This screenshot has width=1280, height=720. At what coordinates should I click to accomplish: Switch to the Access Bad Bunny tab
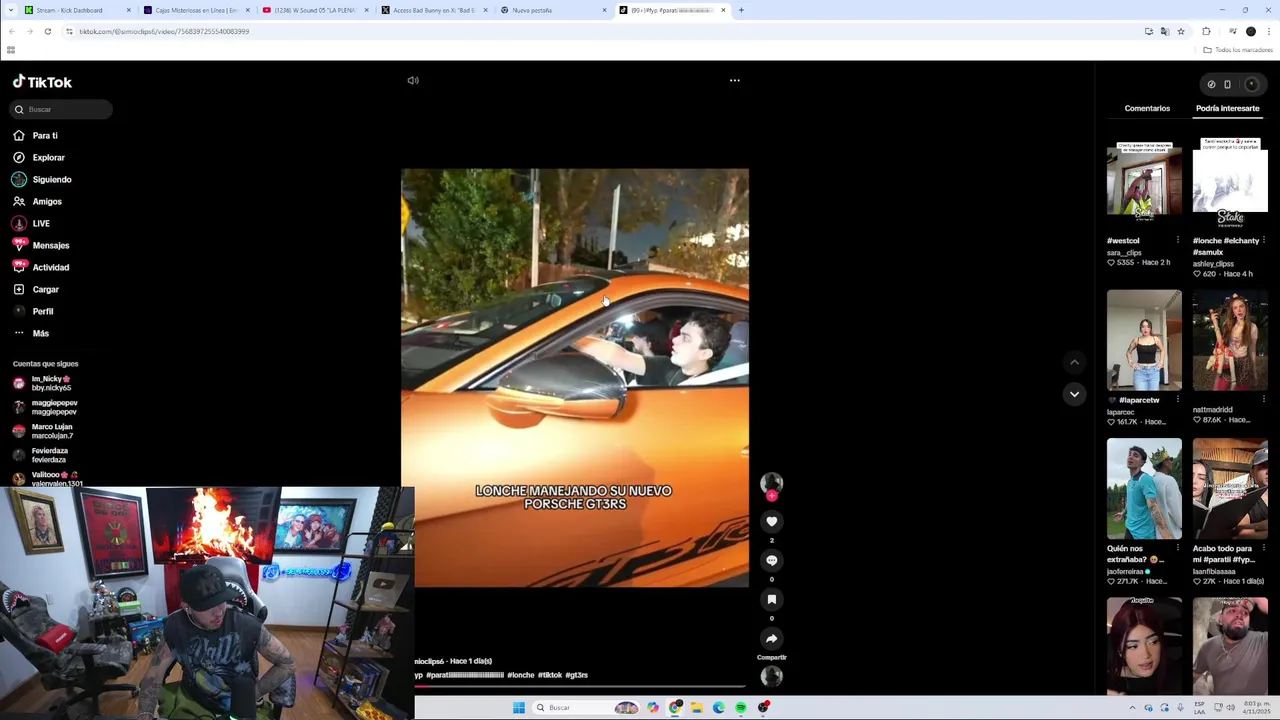[434, 10]
